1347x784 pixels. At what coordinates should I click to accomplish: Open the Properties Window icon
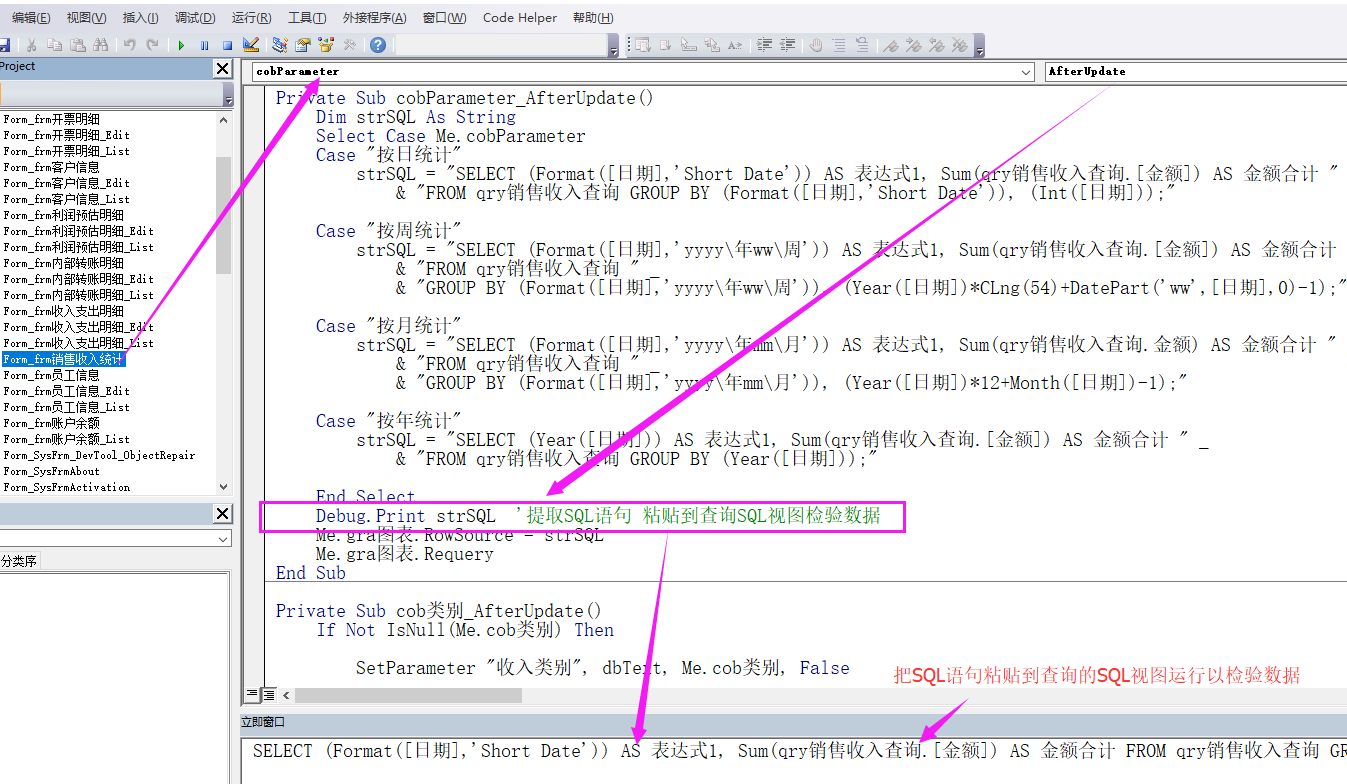303,45
